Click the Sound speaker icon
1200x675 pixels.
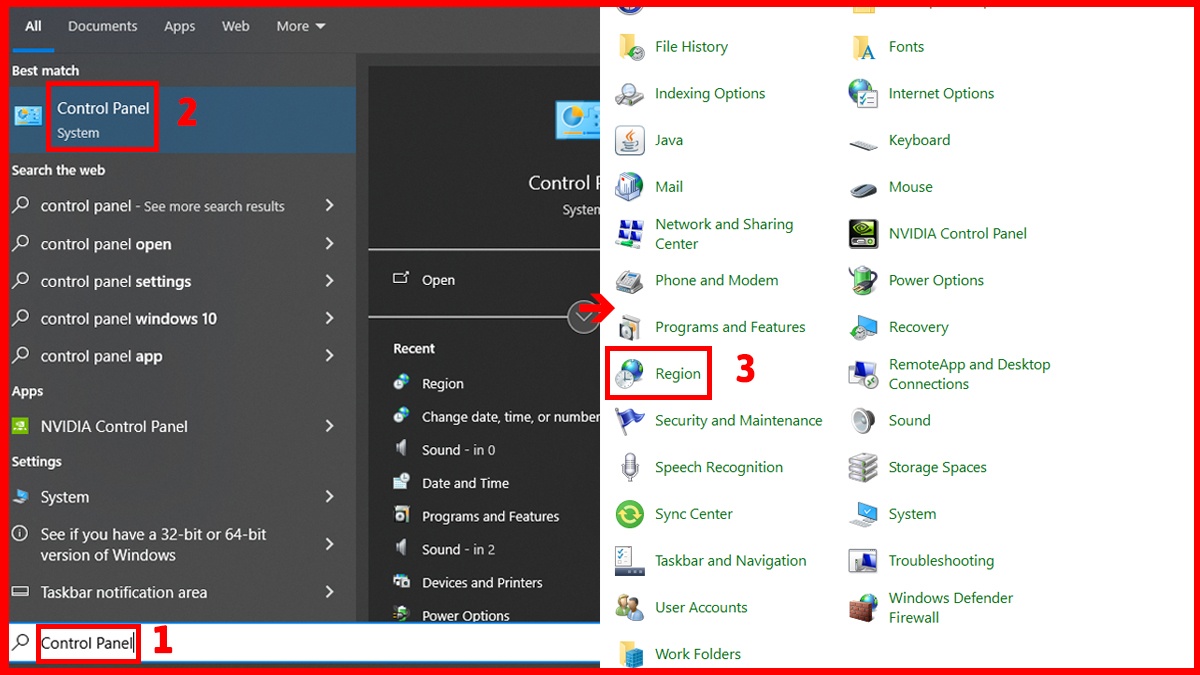(x=863, y=421)
